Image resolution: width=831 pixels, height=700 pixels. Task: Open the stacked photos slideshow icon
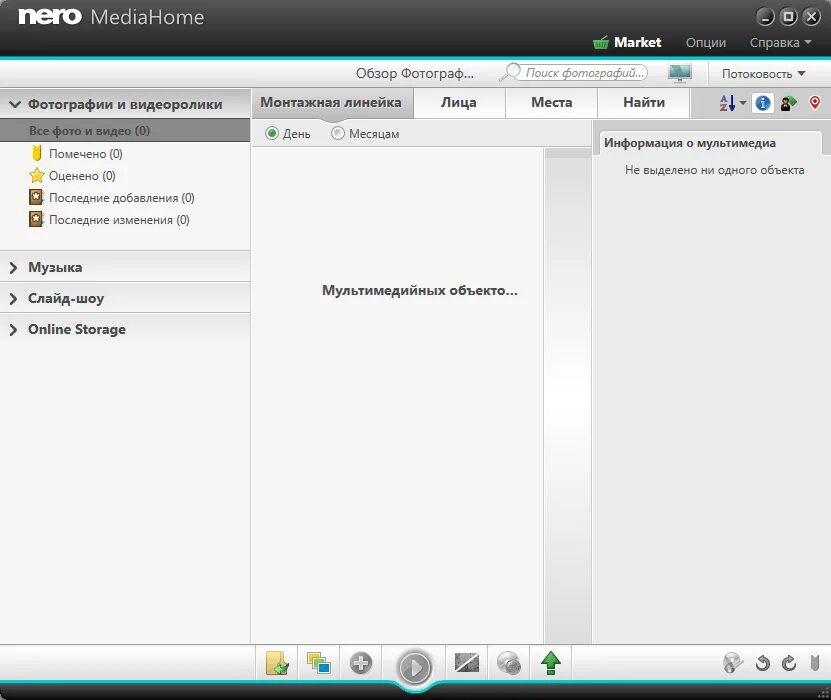(319, 662)
